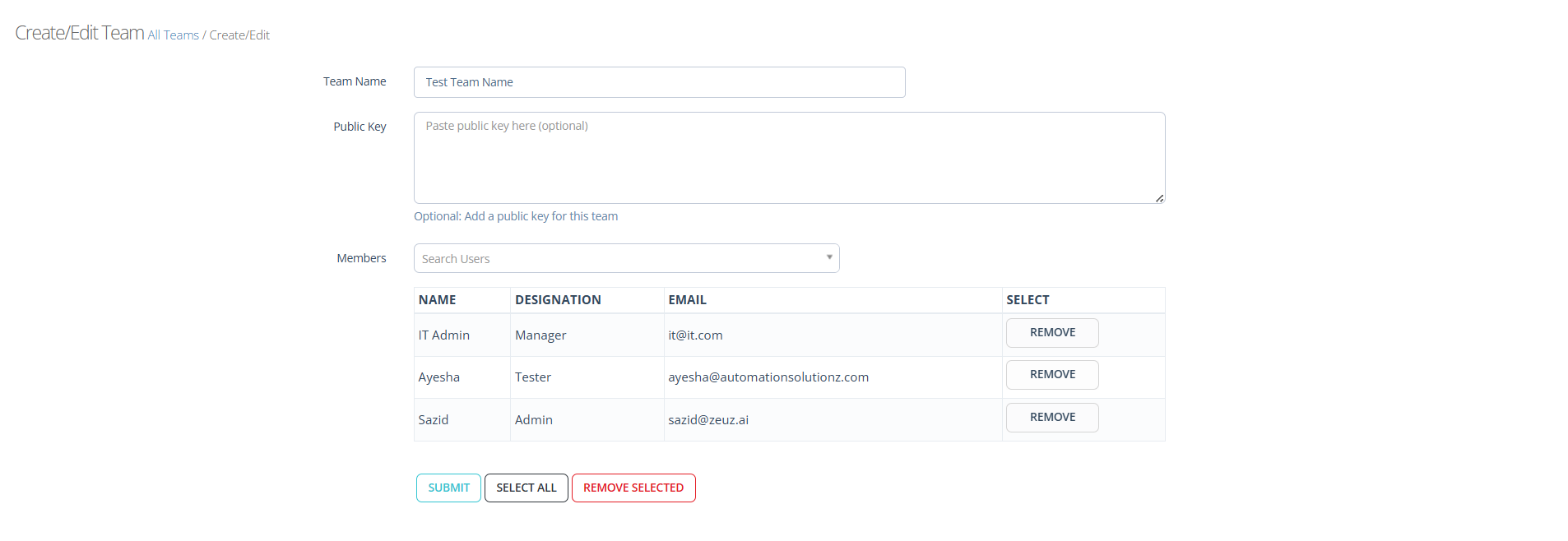
Task: Click the SELECT column header
Action: point(1028,300)
